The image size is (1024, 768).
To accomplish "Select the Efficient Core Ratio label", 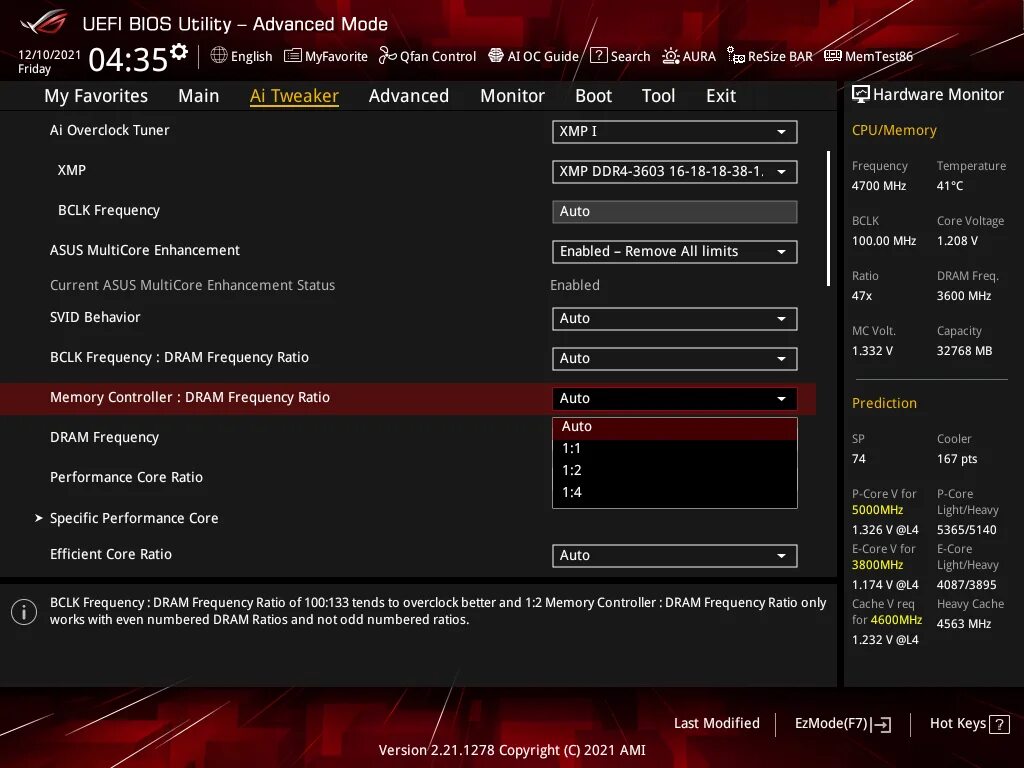I will [111, 554].
